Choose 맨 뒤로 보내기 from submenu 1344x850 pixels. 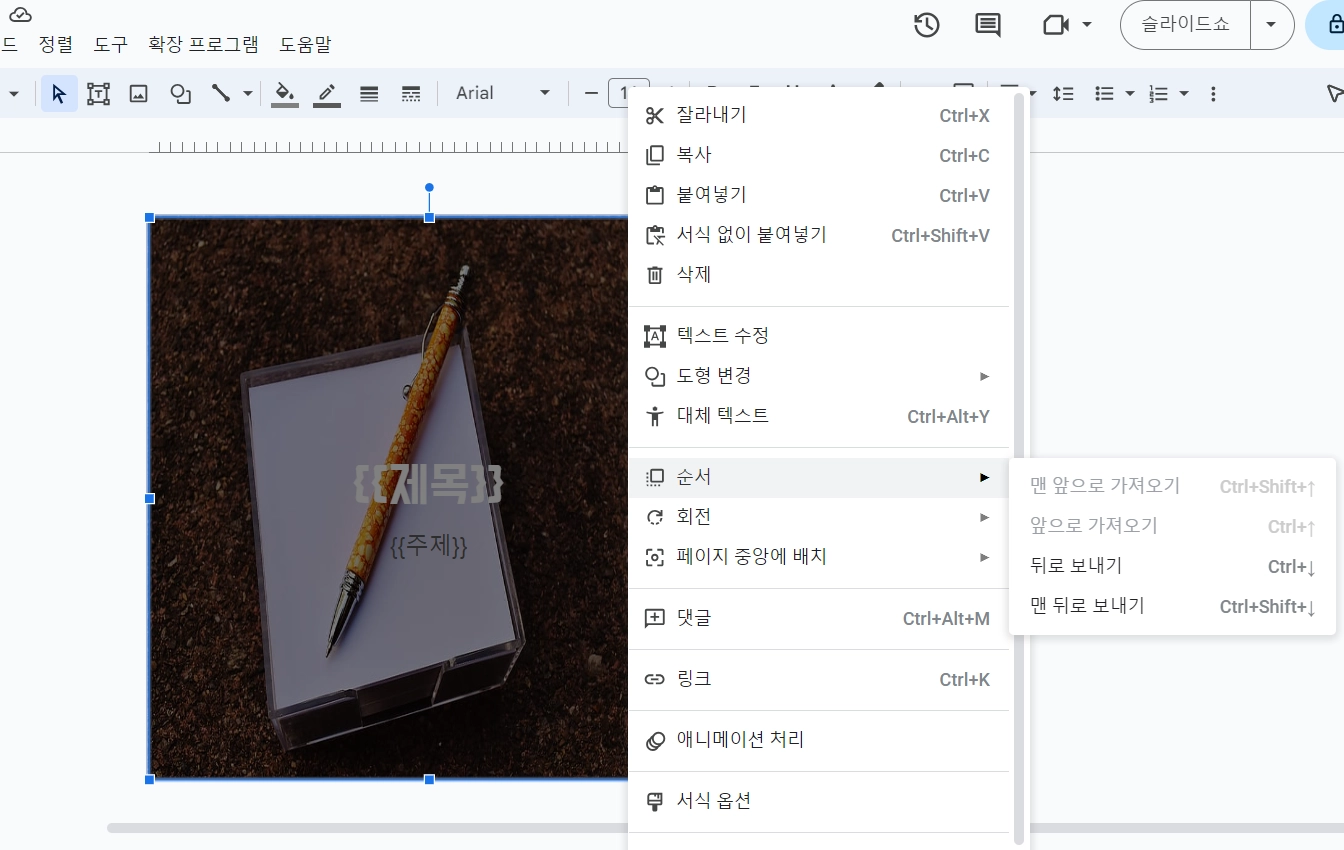(x=1087, y=606)
